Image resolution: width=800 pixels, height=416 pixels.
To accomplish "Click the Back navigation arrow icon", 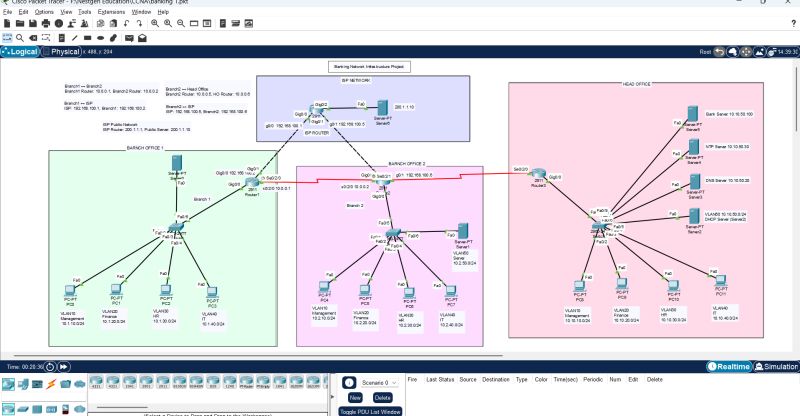I will coord(719,52).
